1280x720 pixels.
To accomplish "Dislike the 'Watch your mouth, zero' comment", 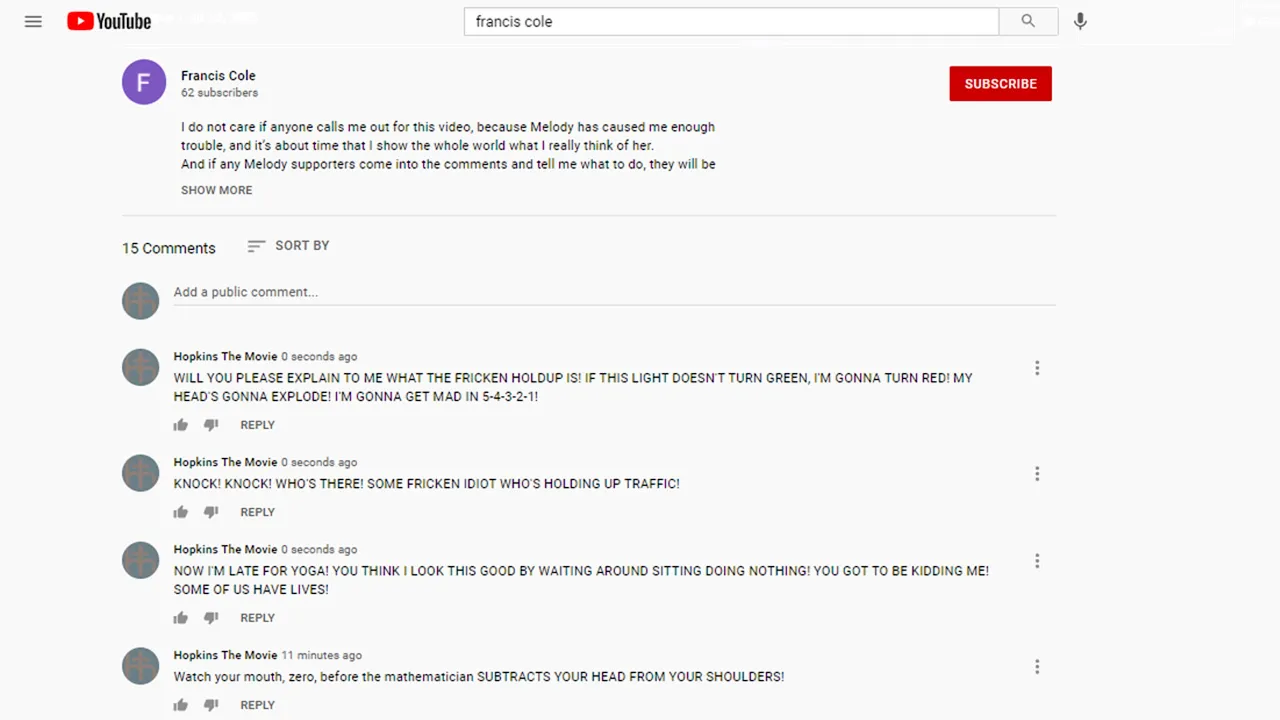I will click(x=211, y=705).
